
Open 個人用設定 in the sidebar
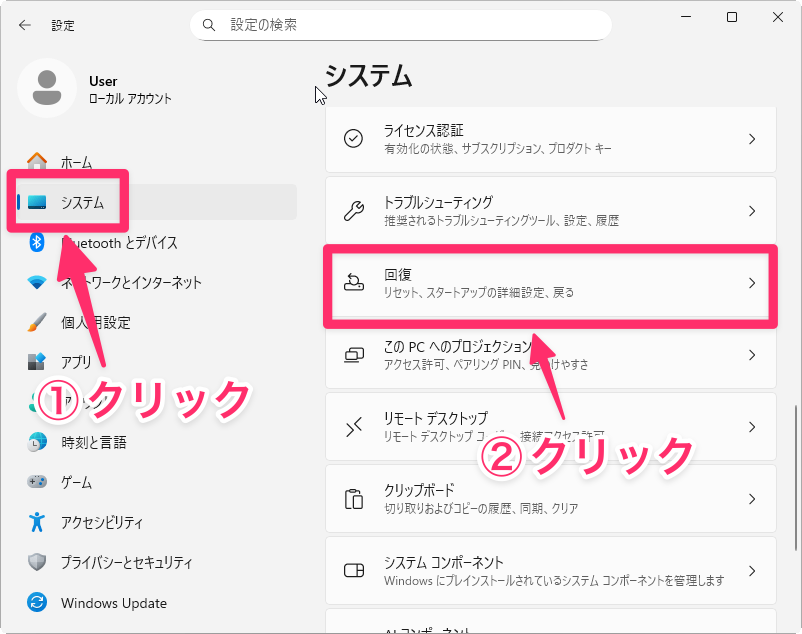(95, 323)
